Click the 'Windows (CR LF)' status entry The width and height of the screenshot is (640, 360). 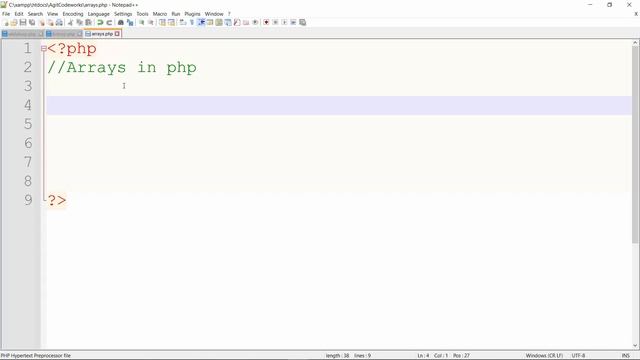544,356
